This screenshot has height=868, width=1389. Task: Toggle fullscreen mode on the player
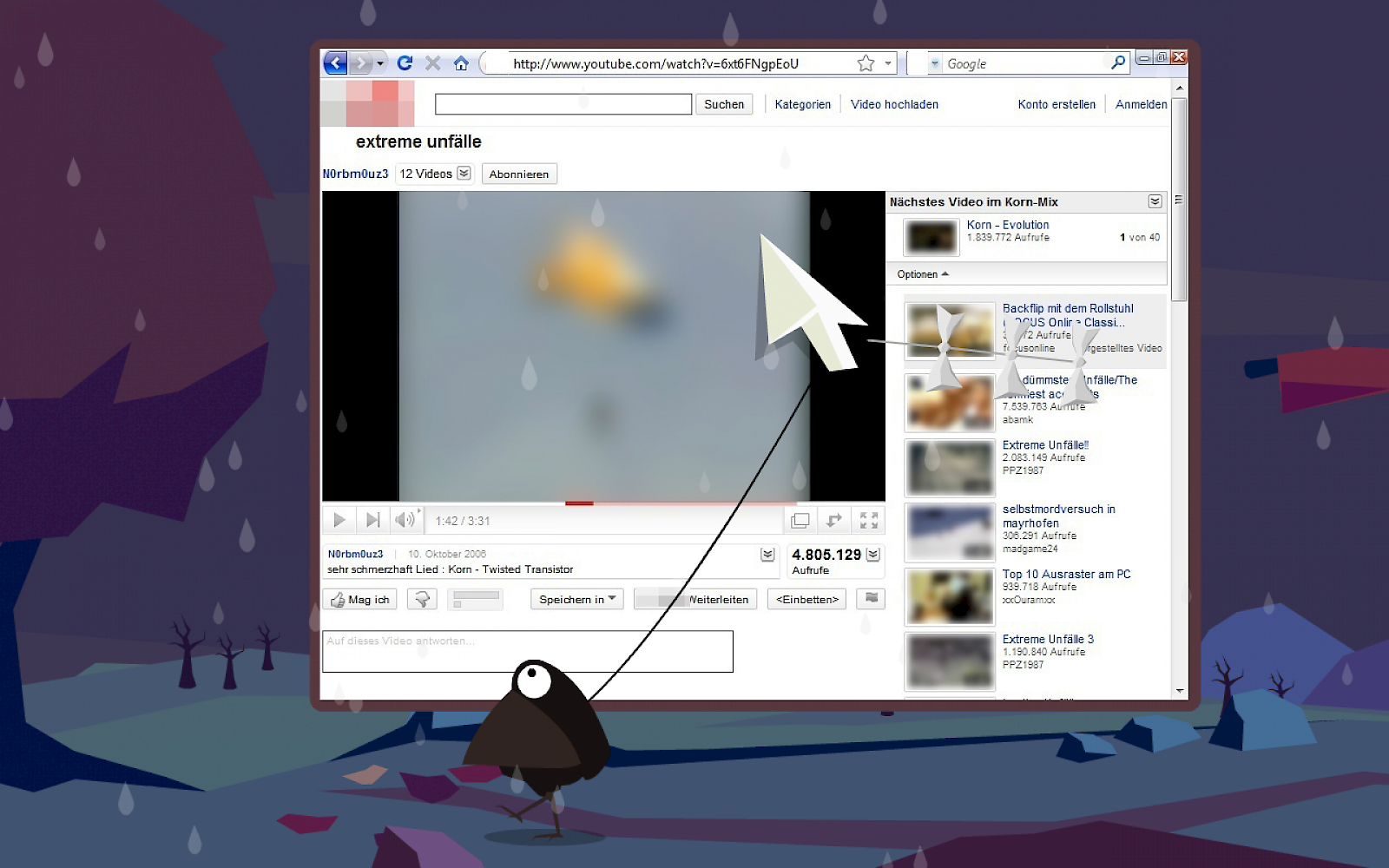[868, 520]
